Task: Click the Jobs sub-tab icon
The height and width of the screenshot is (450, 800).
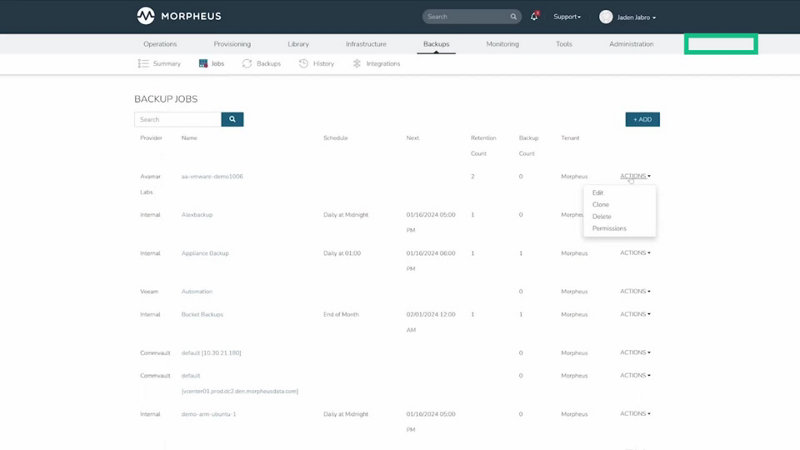Action: 203,63
